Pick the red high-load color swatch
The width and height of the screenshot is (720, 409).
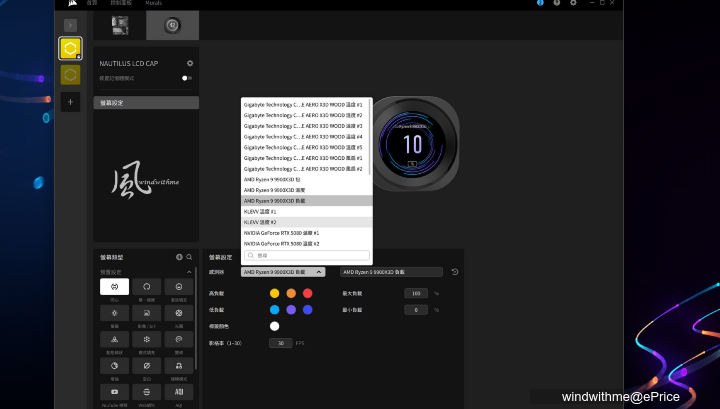(308, 293)
